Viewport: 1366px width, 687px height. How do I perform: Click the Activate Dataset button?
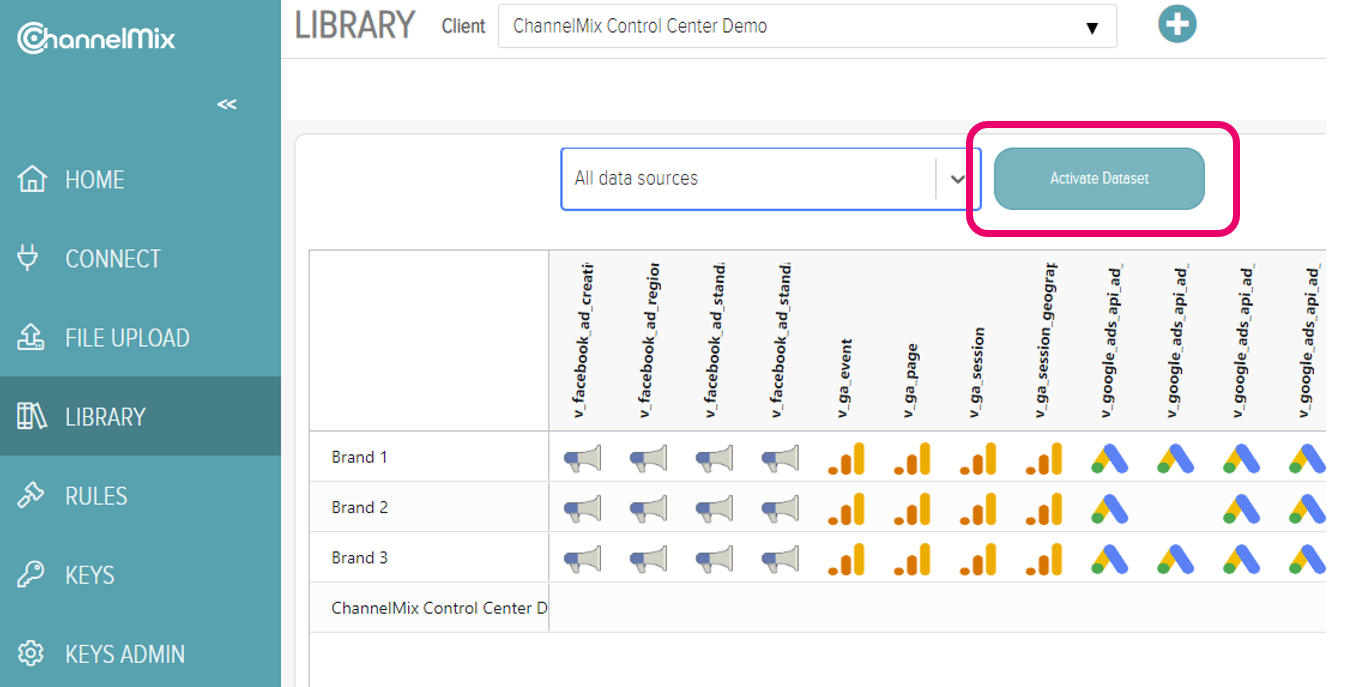tap(1099, 179)
